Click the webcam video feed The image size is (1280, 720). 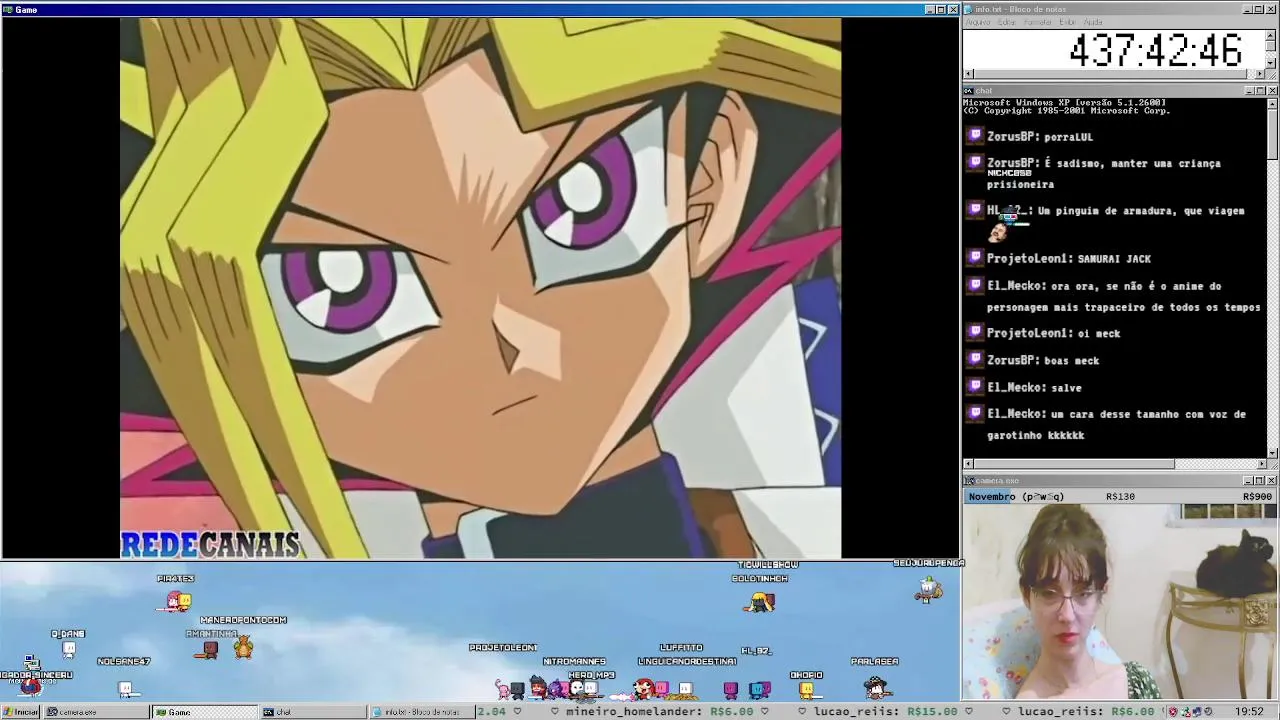tap(1120, 601)
